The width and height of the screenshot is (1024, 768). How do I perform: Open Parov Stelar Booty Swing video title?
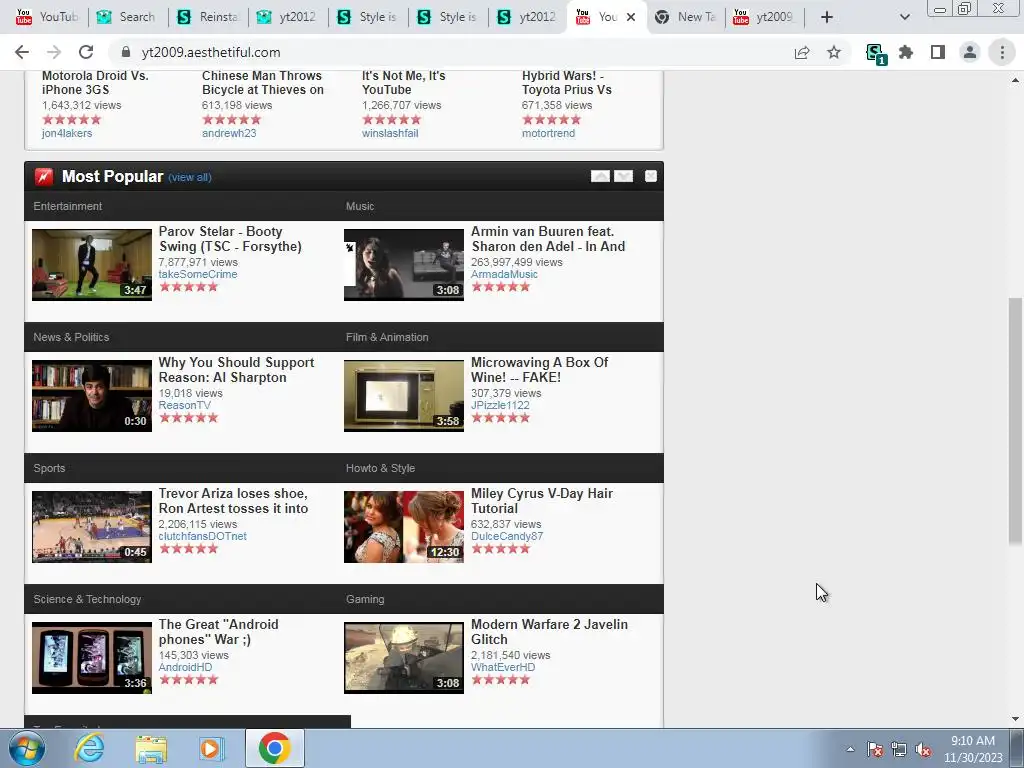(230, 239)
